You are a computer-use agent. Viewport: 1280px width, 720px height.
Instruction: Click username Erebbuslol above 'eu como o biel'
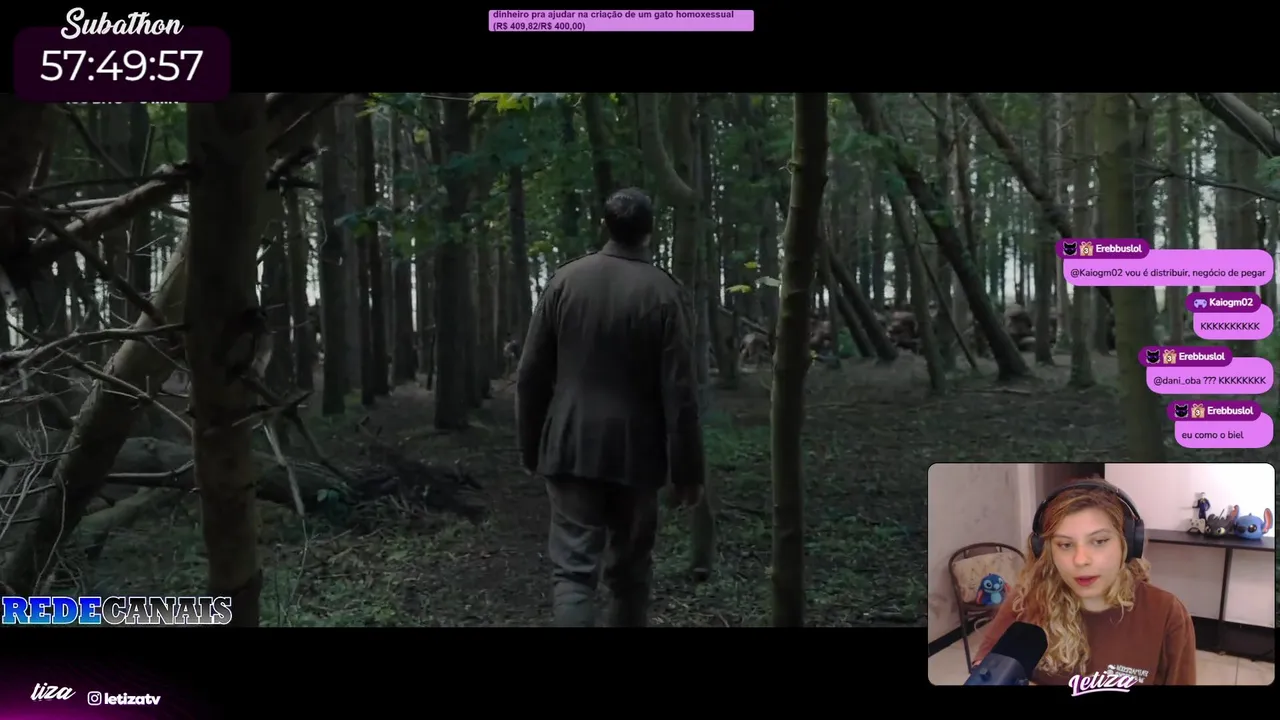(x=1230, y=410)
